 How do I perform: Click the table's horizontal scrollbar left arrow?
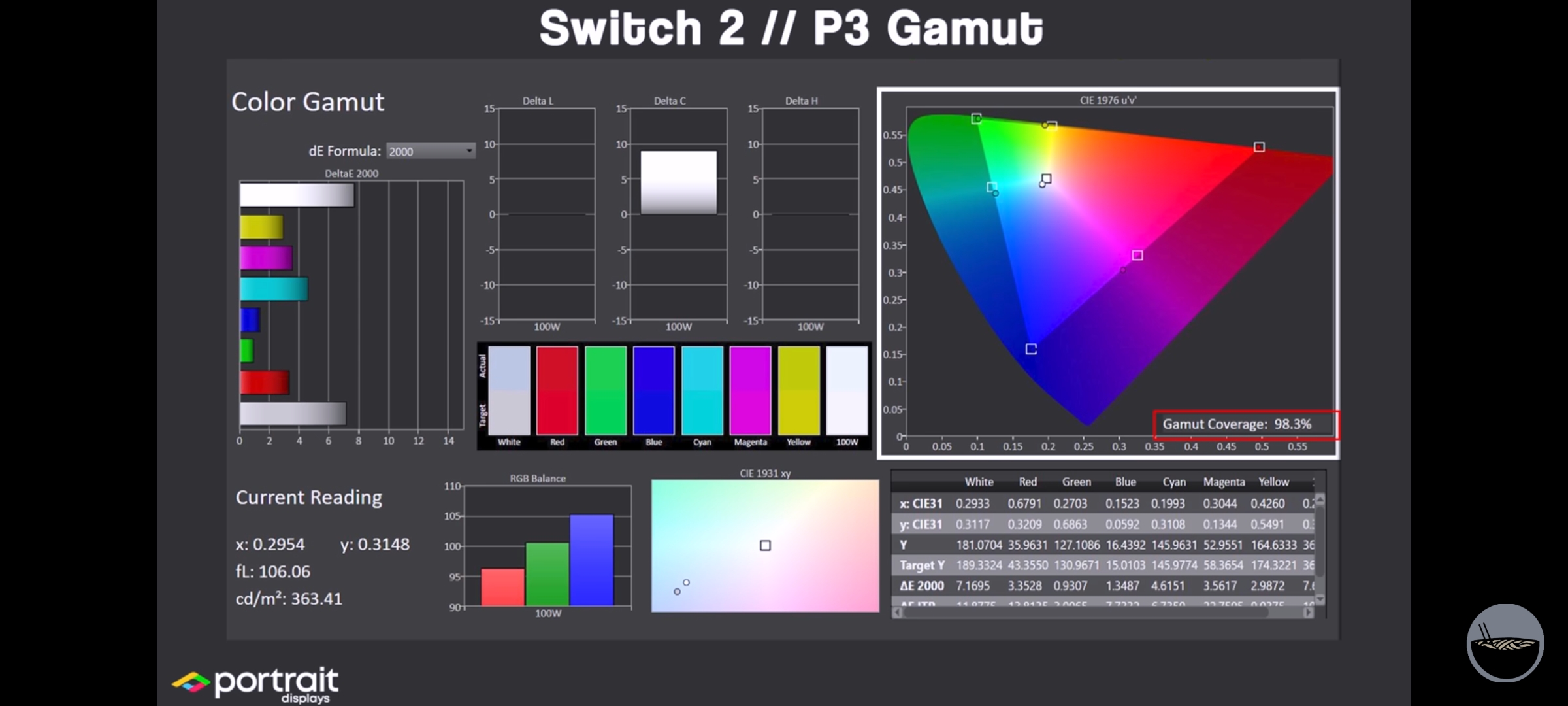coord(898,613)
